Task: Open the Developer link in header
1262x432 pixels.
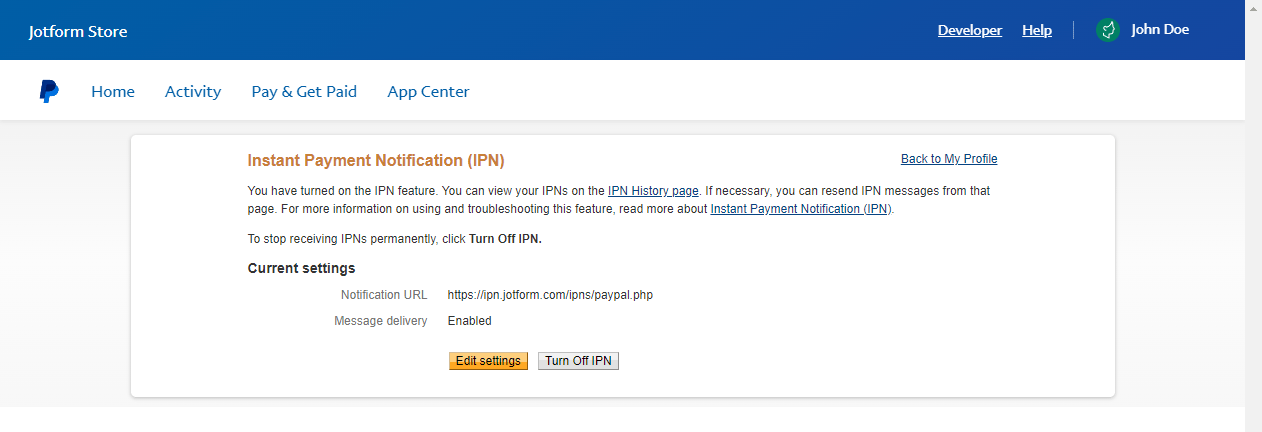Action: 969,30
